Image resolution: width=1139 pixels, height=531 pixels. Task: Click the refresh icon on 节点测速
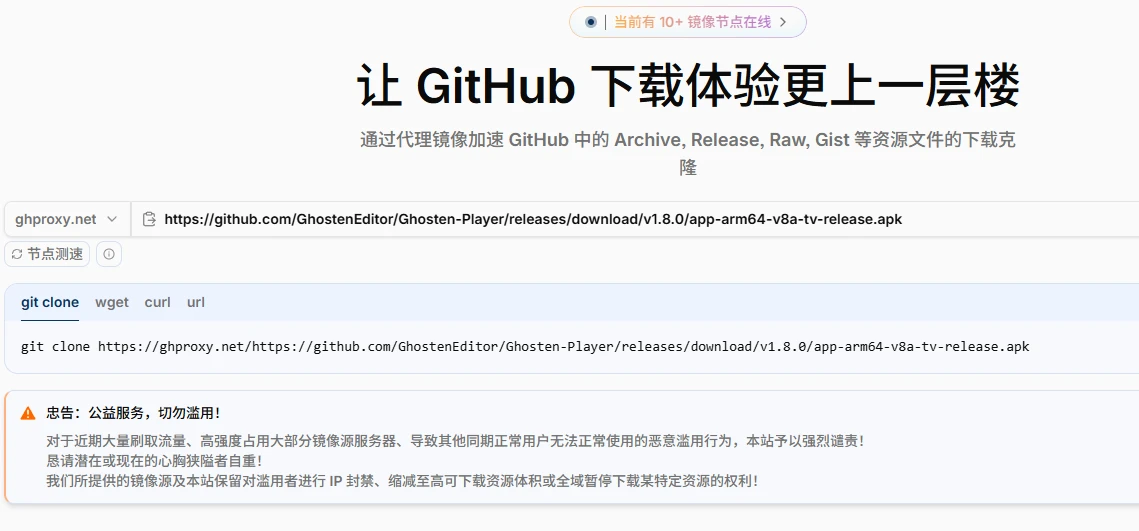pos(17,254)
